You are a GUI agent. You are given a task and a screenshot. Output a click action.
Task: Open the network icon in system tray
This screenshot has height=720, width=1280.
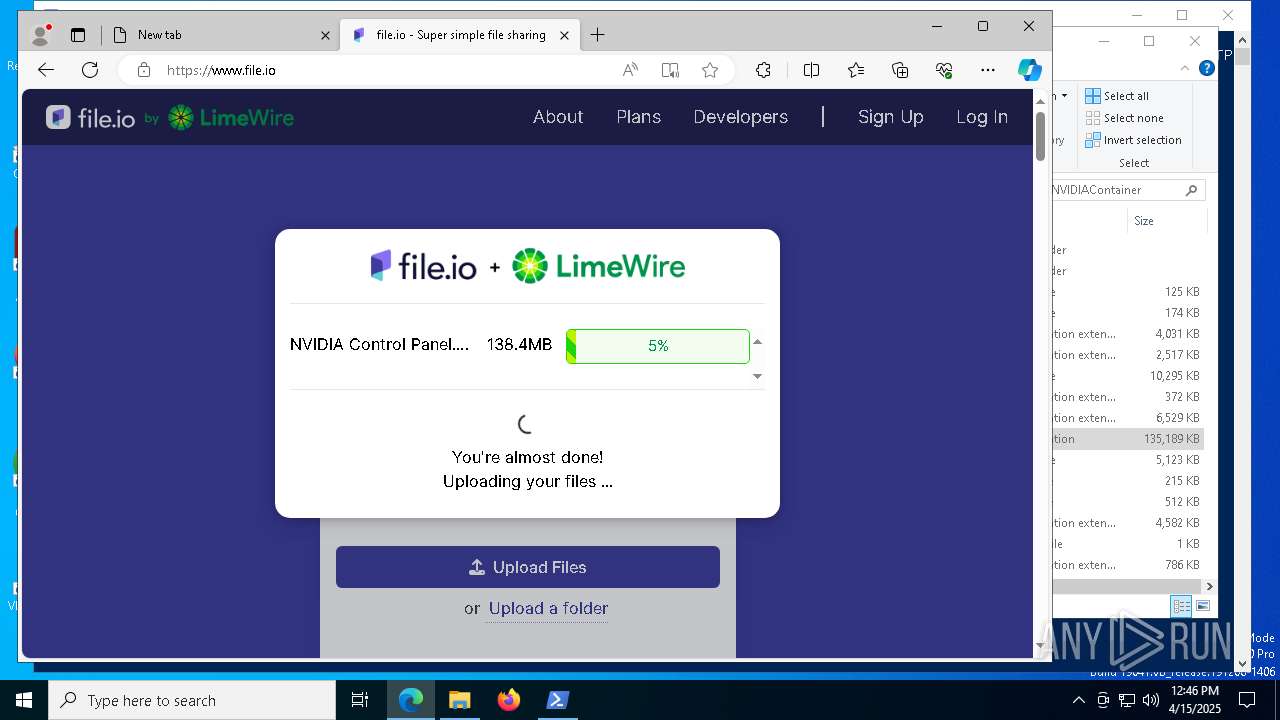(x=1127, y=700)
